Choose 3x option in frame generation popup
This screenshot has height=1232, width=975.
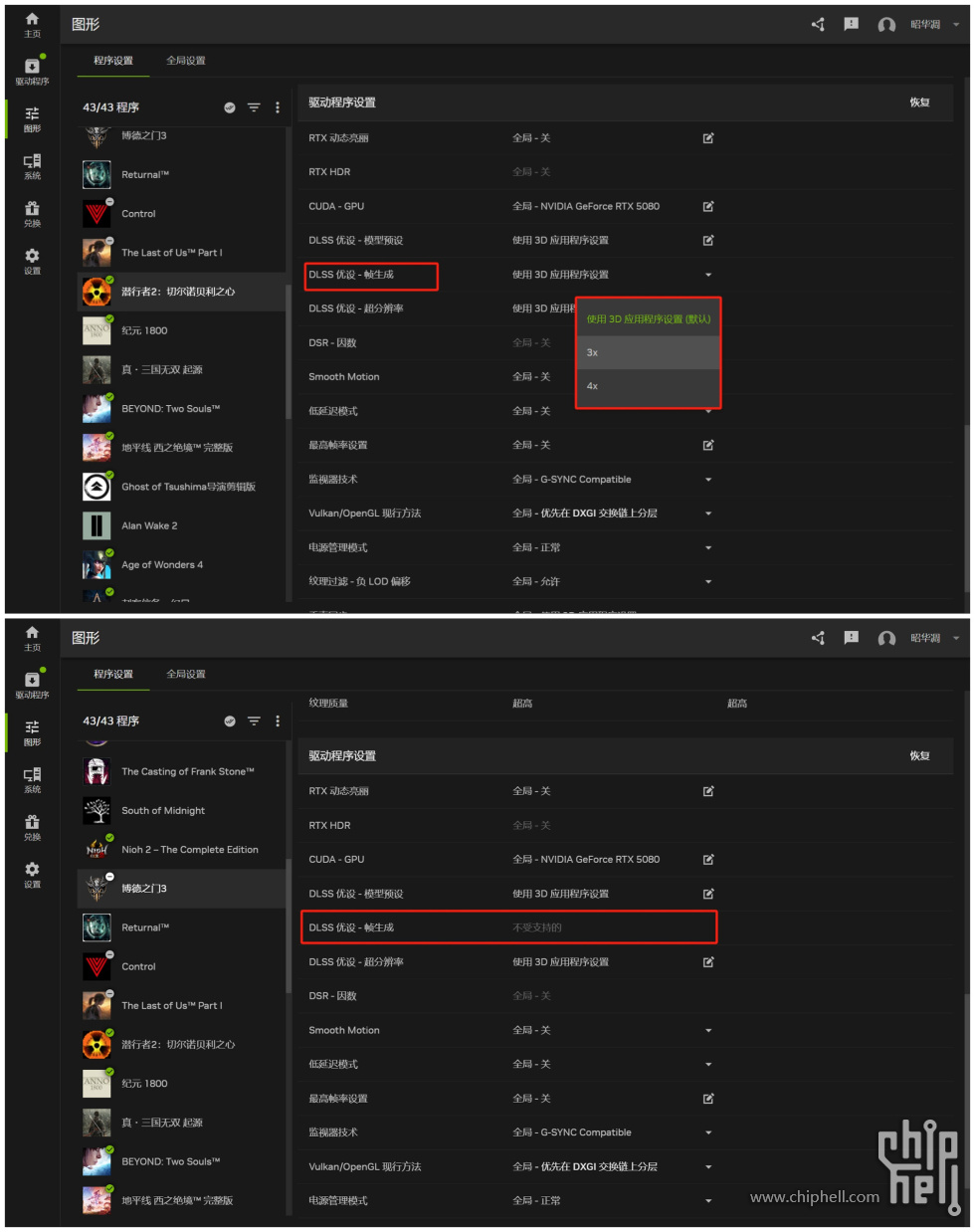[x=649, y=353]
